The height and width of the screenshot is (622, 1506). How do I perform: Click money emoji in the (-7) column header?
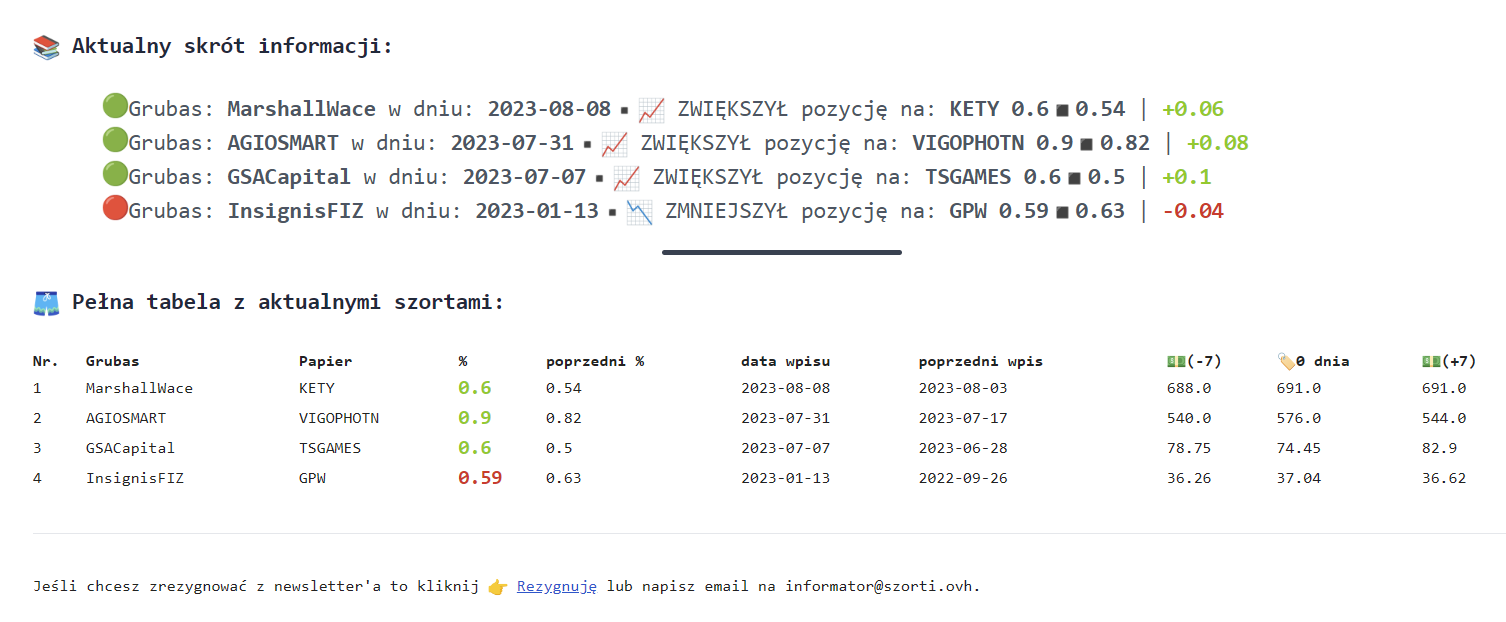(1176, 361)
